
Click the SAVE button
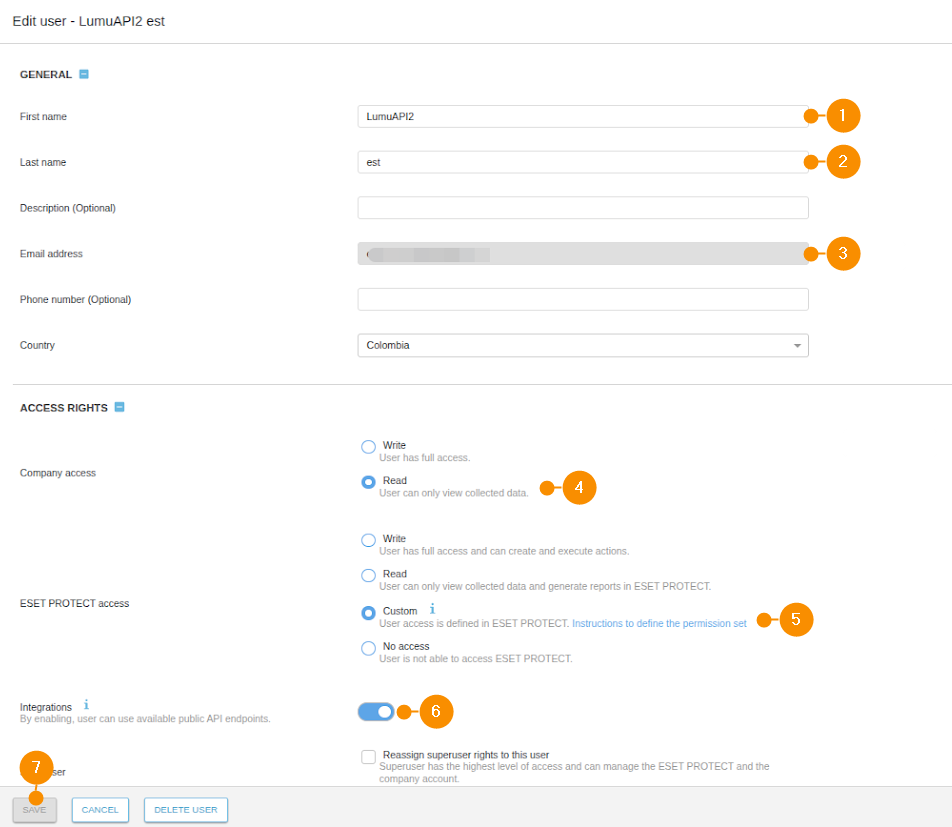(34, 809)
